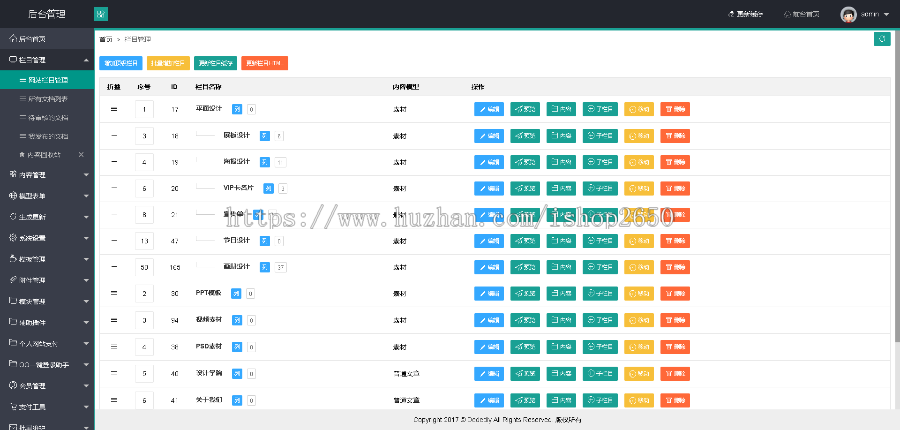The width and height of the screenshot is (900, 430).
Task: Select 网站栏目管理 in the sidebar
Action: coord(48,79)
